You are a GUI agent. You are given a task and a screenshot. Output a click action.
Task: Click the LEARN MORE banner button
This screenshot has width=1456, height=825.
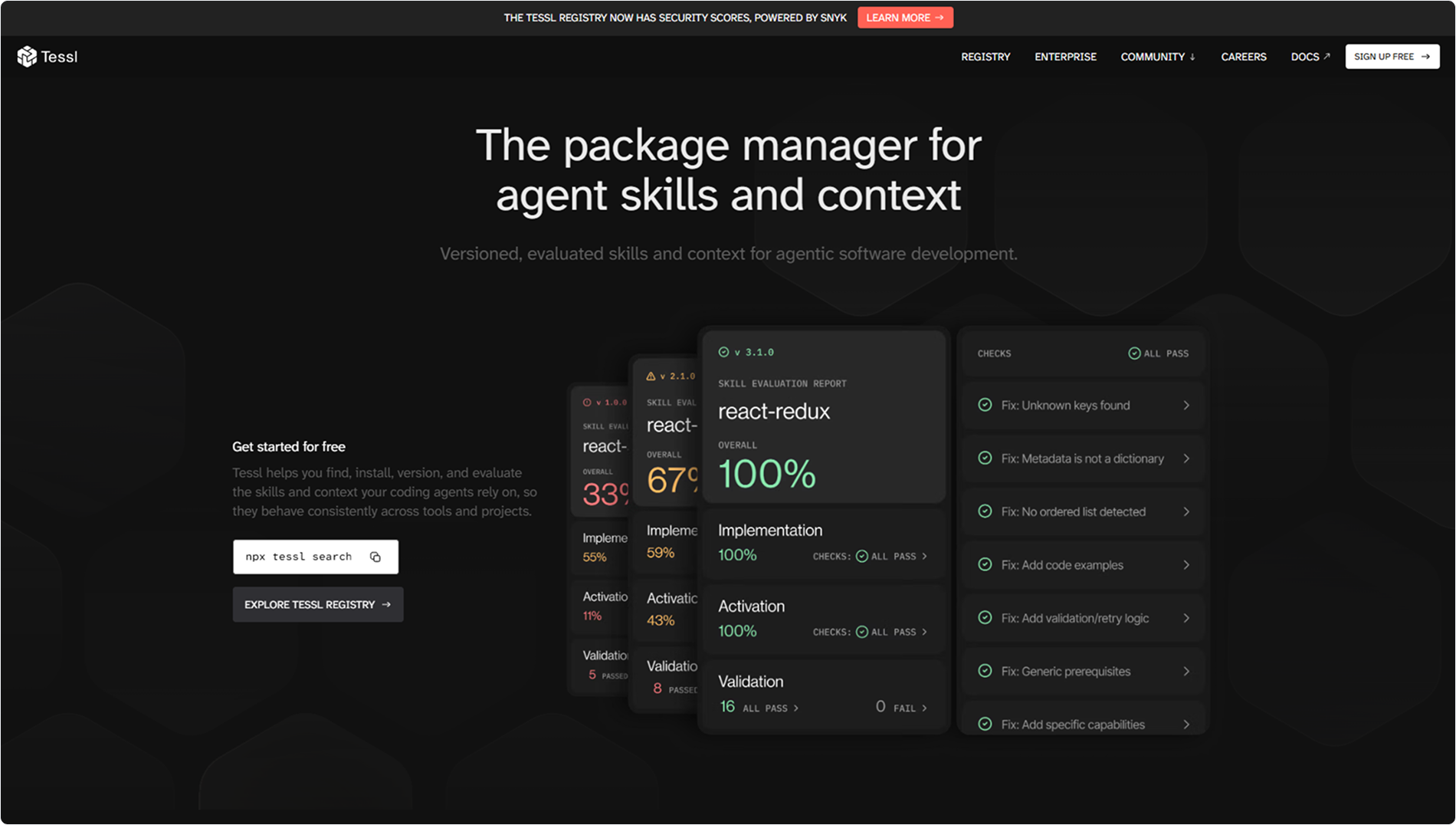click(905, 17)
